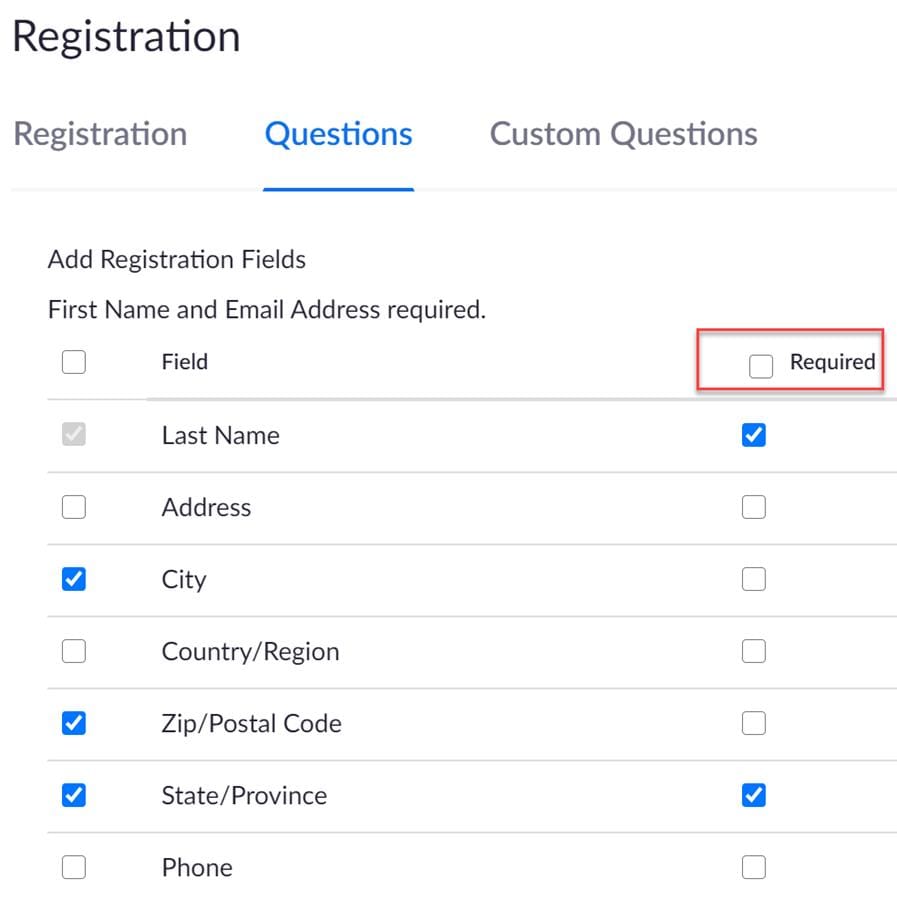This screenshot has width=897, height=900.
Task: Uncheck Required for Last Name
Action: (x=754, y=435)
